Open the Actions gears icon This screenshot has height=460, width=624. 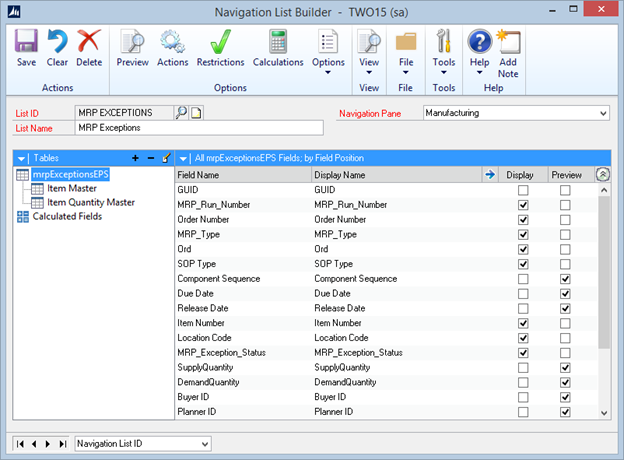click(172, 41)
